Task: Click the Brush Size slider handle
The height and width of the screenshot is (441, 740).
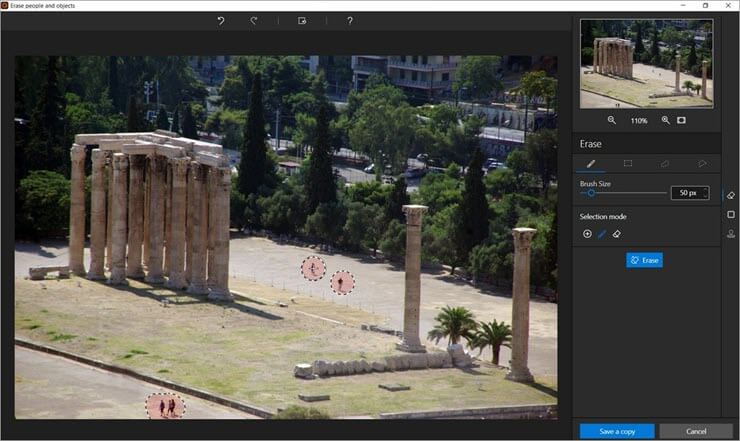Action: (x=591, y=193)
